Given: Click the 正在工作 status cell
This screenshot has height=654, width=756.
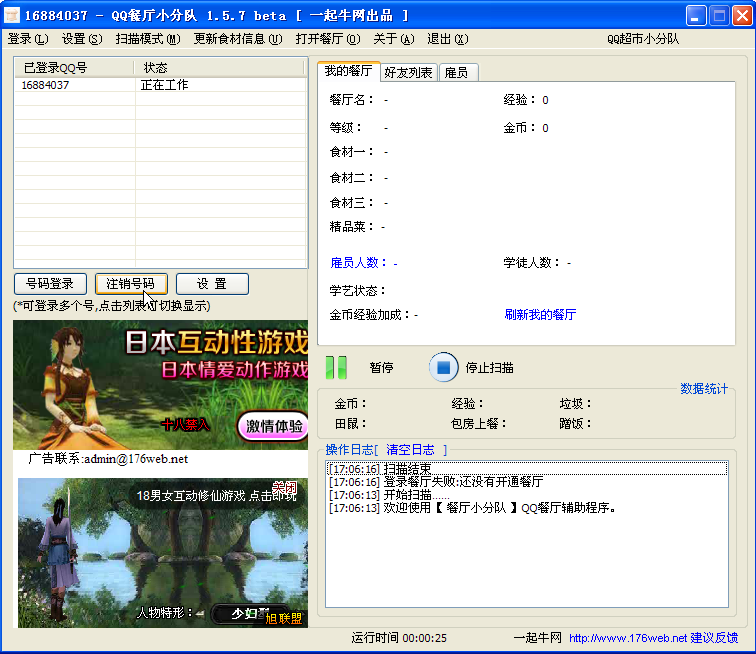Looking at the screenshot, I should [x=164, y=85].
